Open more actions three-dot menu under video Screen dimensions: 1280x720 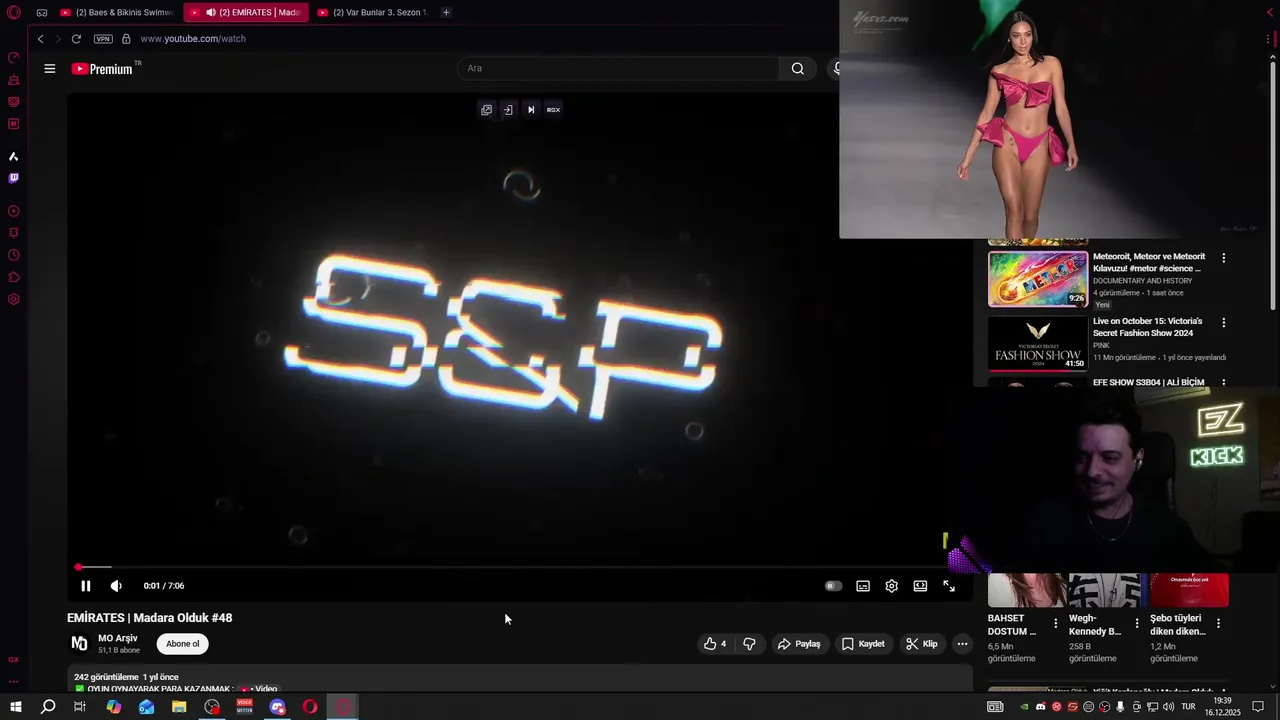pyautogui.click(x=962, y=644)
